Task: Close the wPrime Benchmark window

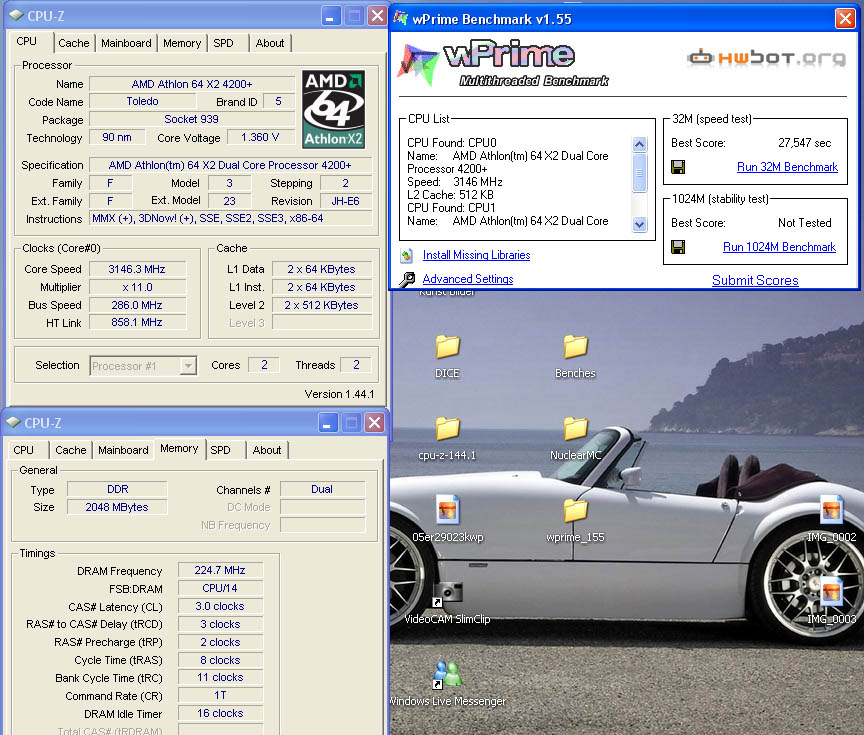Action: pyautogui.click(x=845, y=18)
